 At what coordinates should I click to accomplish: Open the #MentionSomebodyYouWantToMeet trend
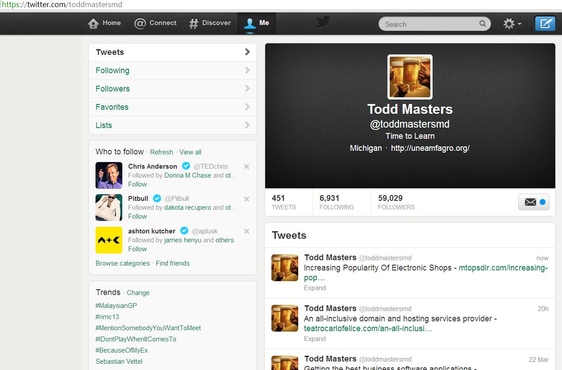148,328
